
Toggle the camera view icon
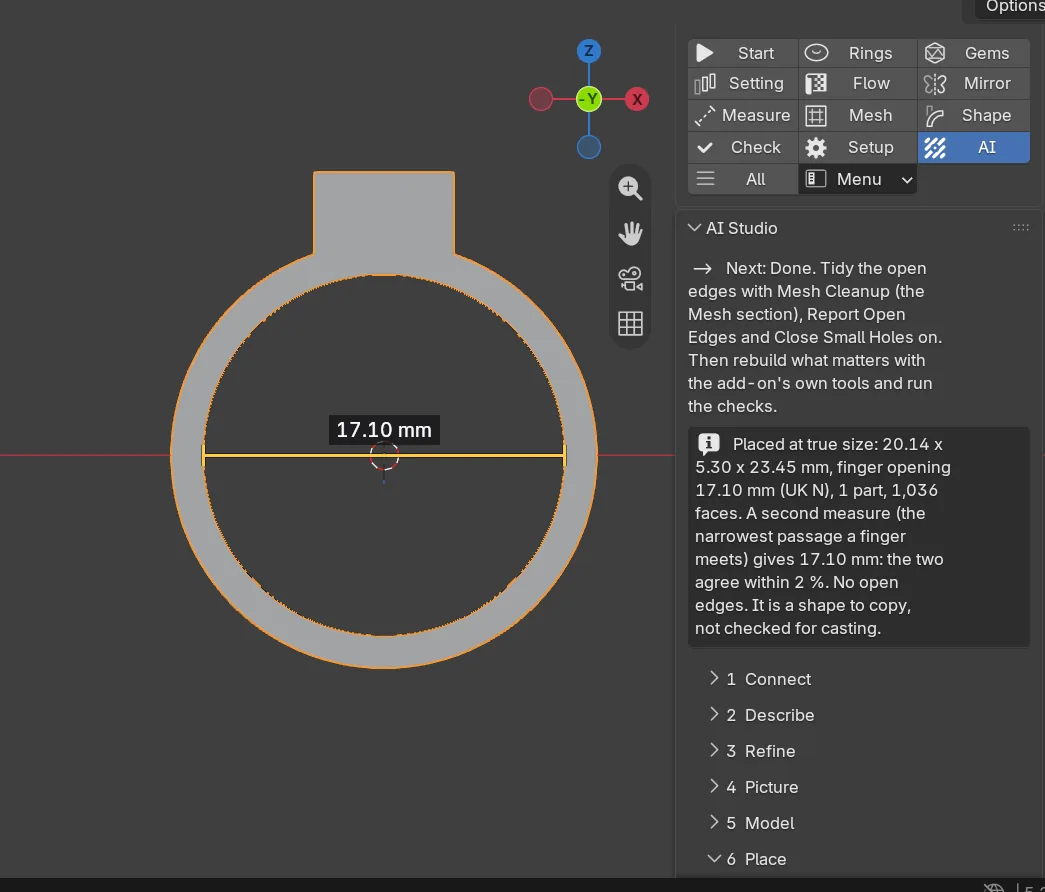pos(630,279)
